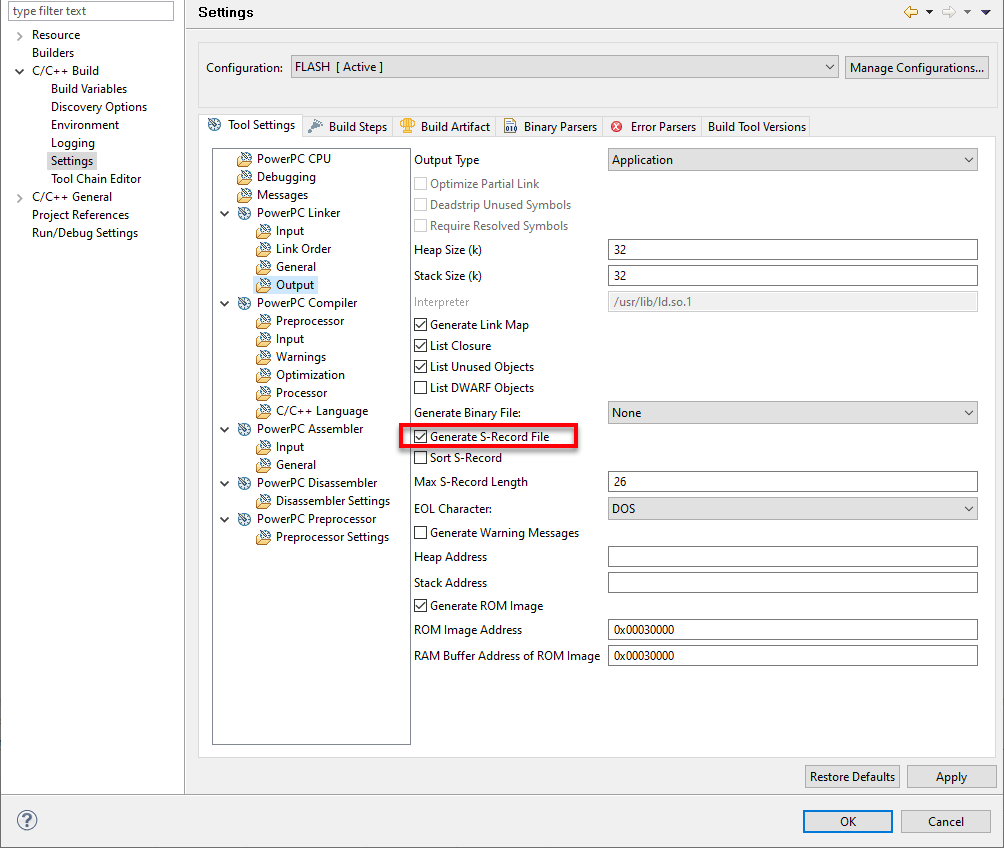The image size is (1004, 848).
Task: Click the Restore Defaults button
Action: (852, 776)
